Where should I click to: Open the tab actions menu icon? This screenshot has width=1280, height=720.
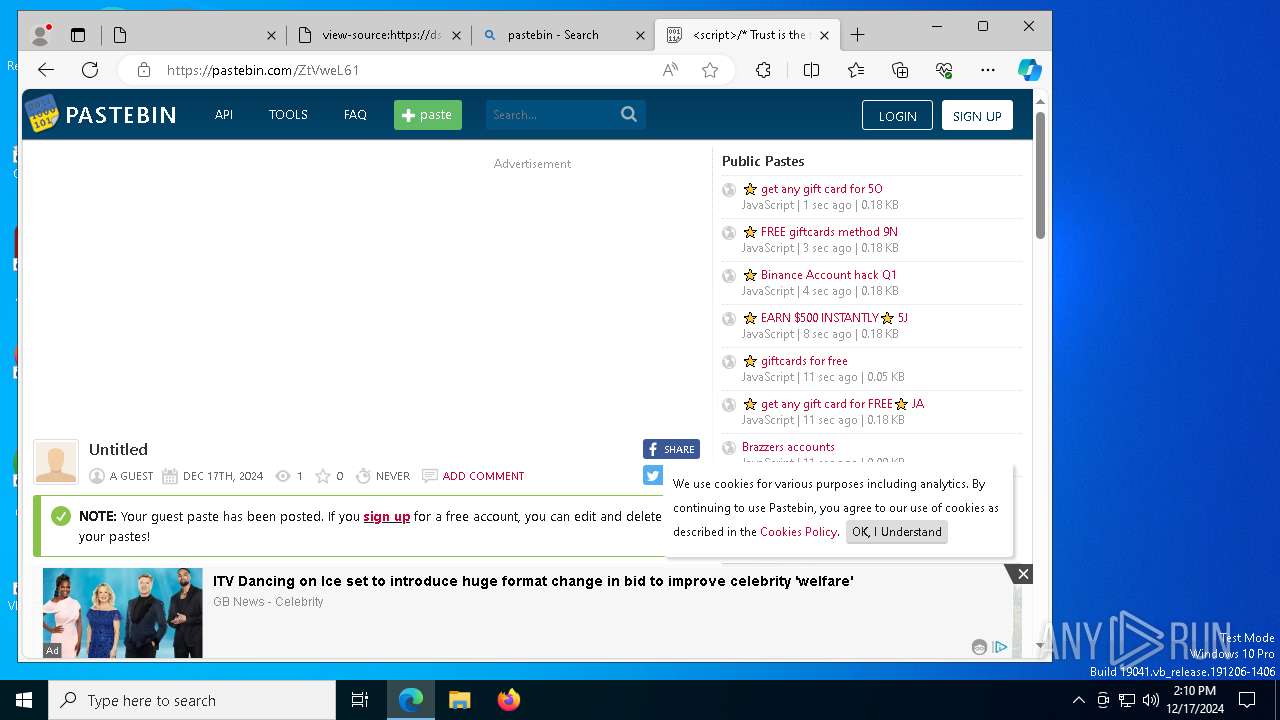[x=78, y=35]
